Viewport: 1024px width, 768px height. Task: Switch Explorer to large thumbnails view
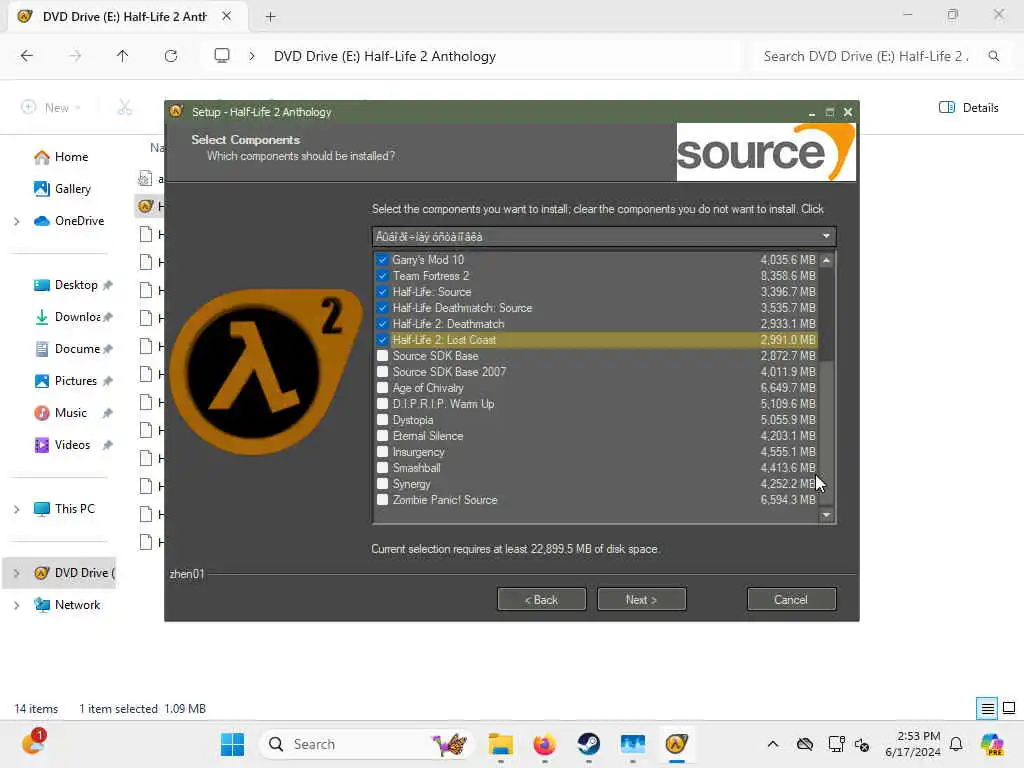pyautogui.click(x=1009, y=709)
